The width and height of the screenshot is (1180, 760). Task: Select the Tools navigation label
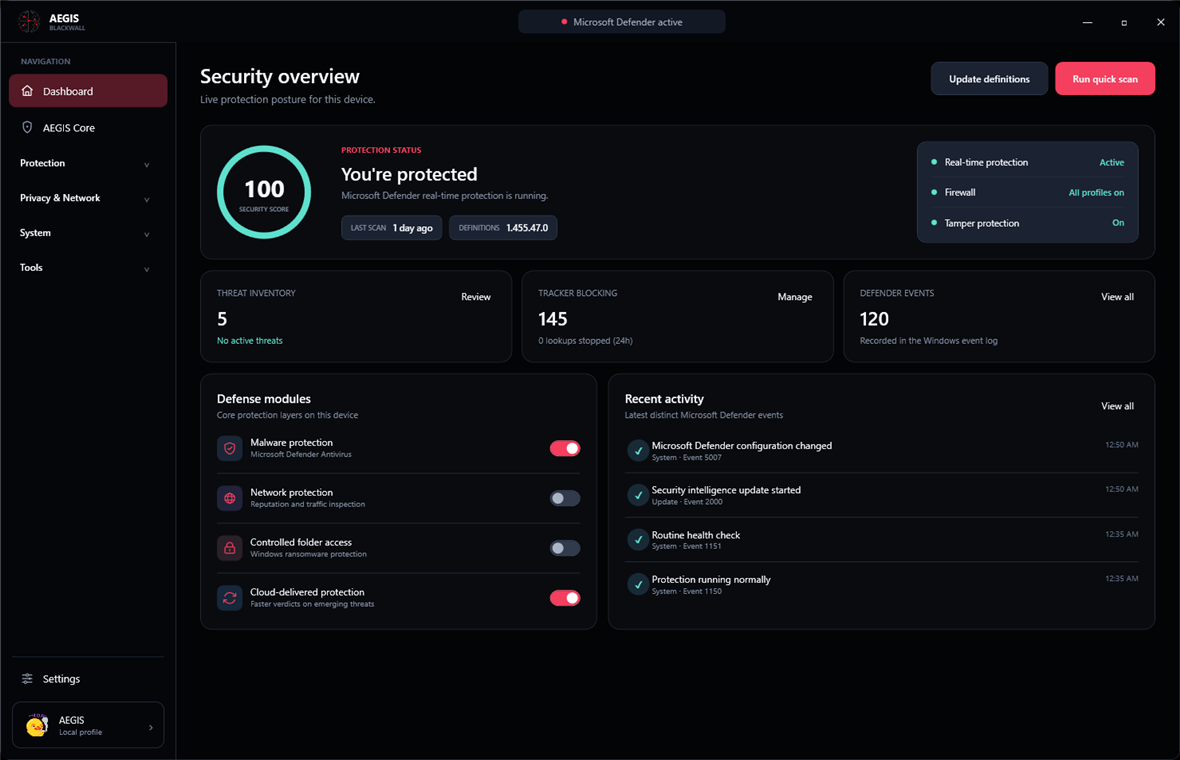click(x=31, y=267)
